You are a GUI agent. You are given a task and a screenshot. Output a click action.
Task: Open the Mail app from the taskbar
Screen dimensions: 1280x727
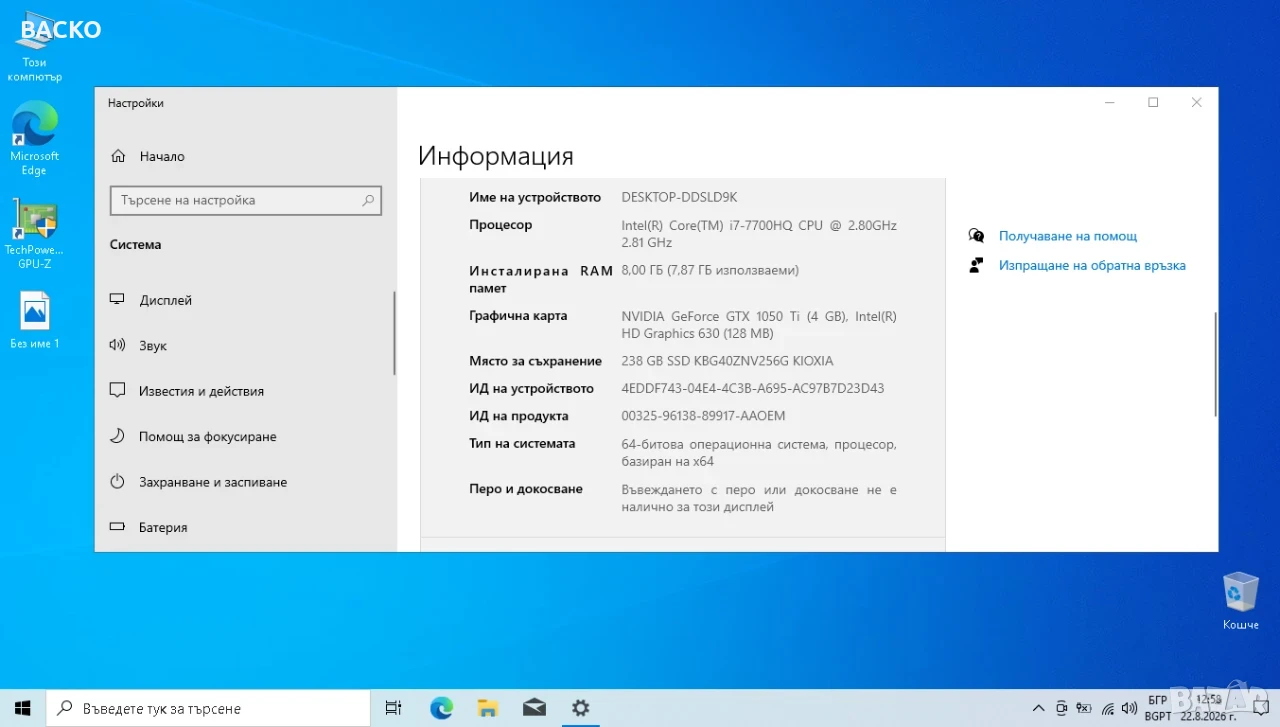click(x=534, y=708)
